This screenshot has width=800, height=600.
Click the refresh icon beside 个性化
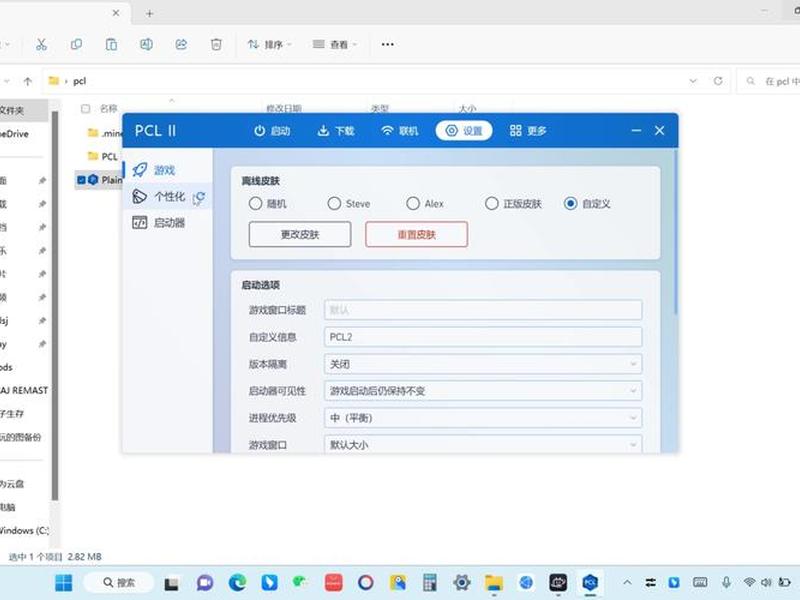coord(199,197)
